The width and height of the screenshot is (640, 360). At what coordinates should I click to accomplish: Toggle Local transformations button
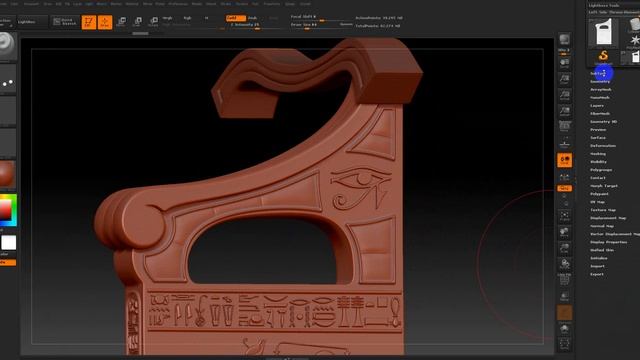(x=564, y=160)
